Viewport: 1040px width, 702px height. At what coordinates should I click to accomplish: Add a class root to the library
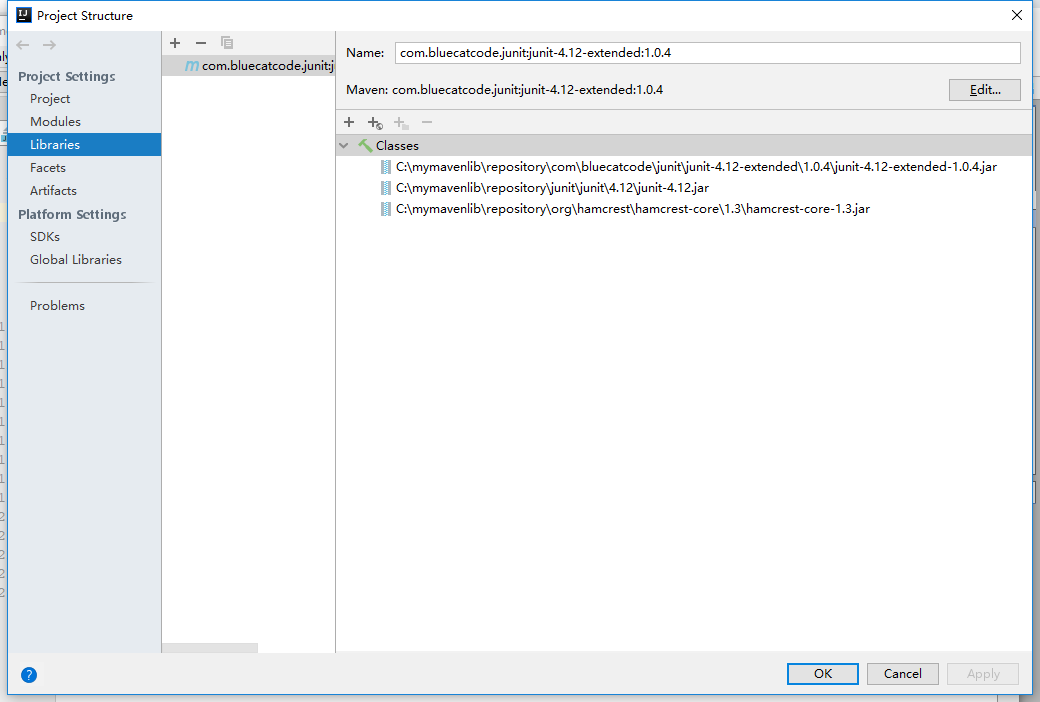[349, 122]
